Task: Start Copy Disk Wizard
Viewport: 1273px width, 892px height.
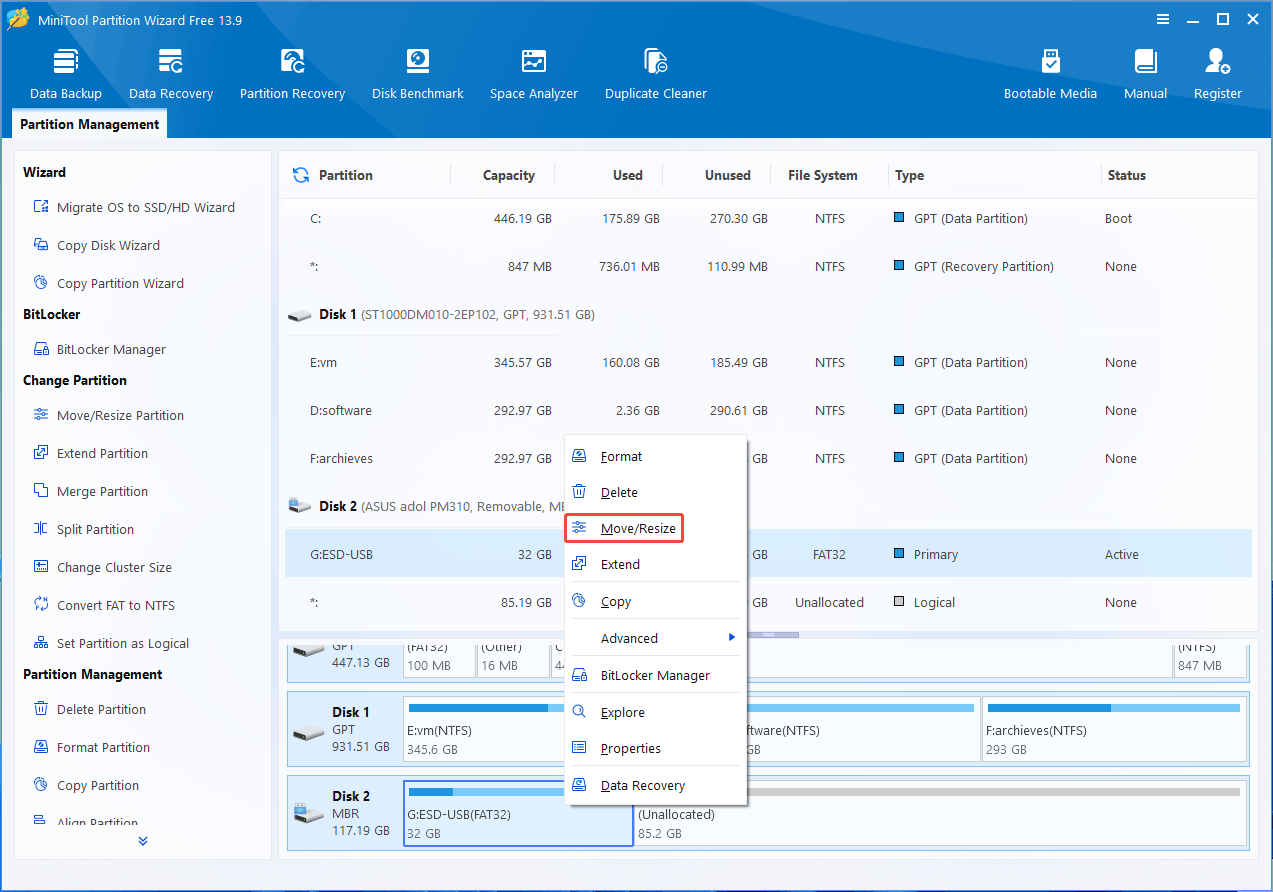Action: click(x=97, y=246)
